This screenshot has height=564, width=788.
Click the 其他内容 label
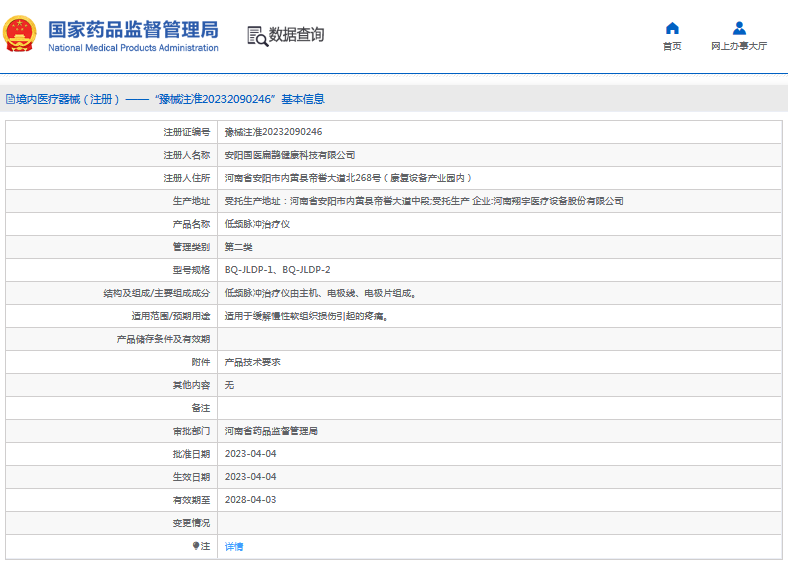(191, 385)
